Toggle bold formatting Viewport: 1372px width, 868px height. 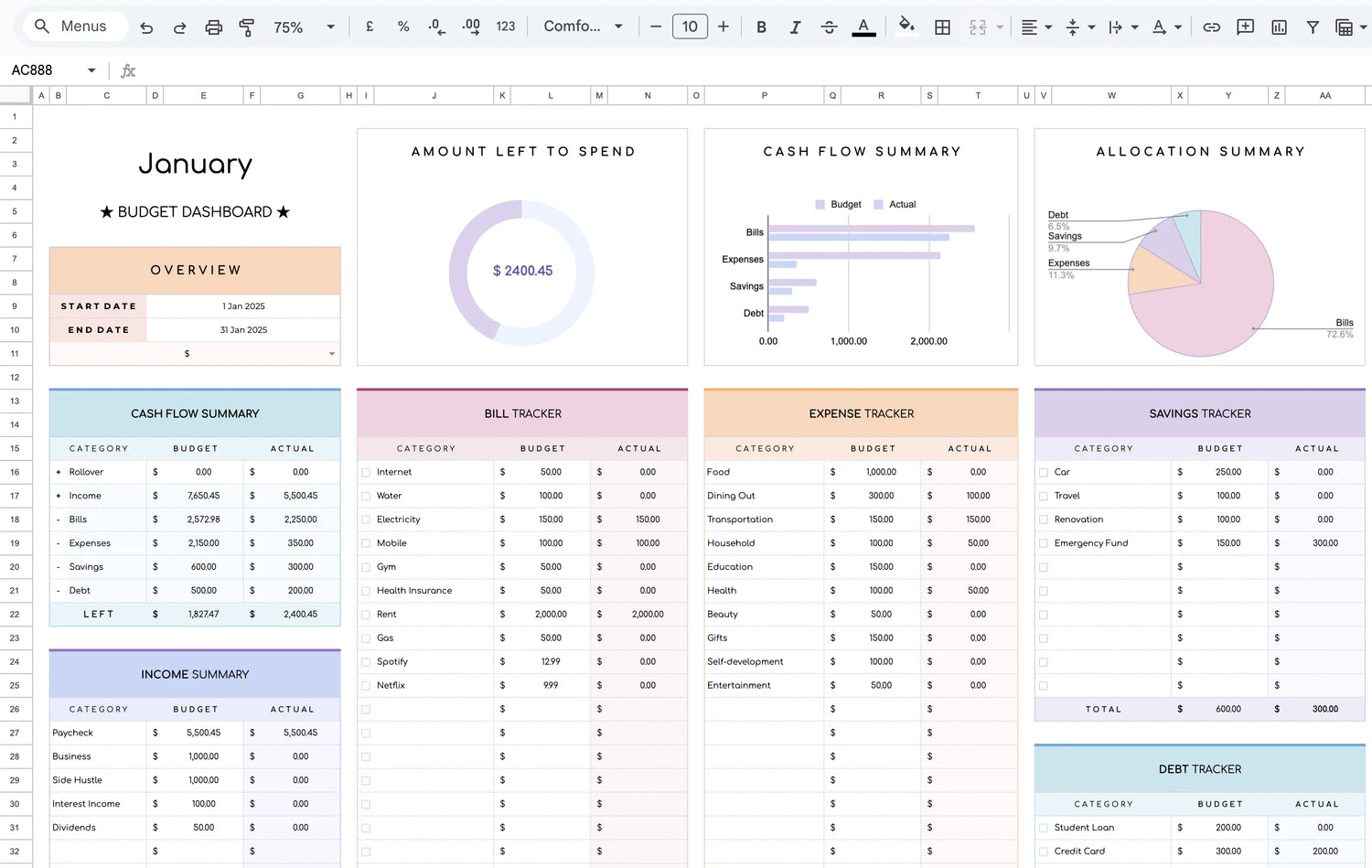[x=761, y=27]
